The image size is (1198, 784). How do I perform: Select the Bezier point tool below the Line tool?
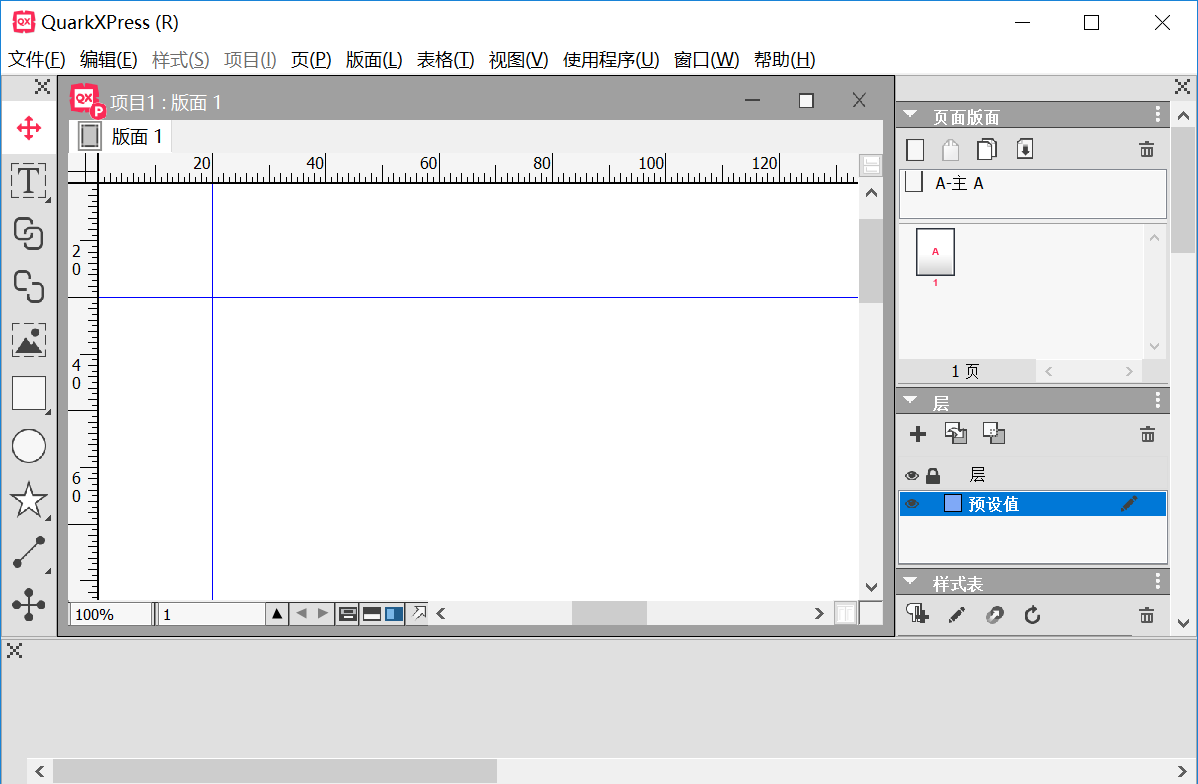(x=29, y=604)
